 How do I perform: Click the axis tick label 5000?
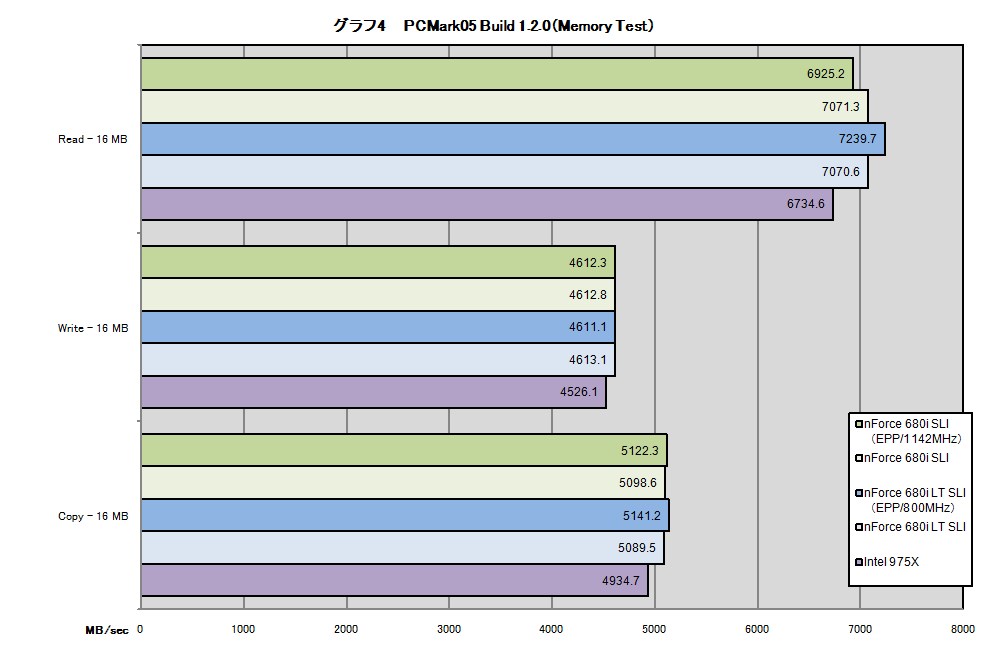(654, 629)
